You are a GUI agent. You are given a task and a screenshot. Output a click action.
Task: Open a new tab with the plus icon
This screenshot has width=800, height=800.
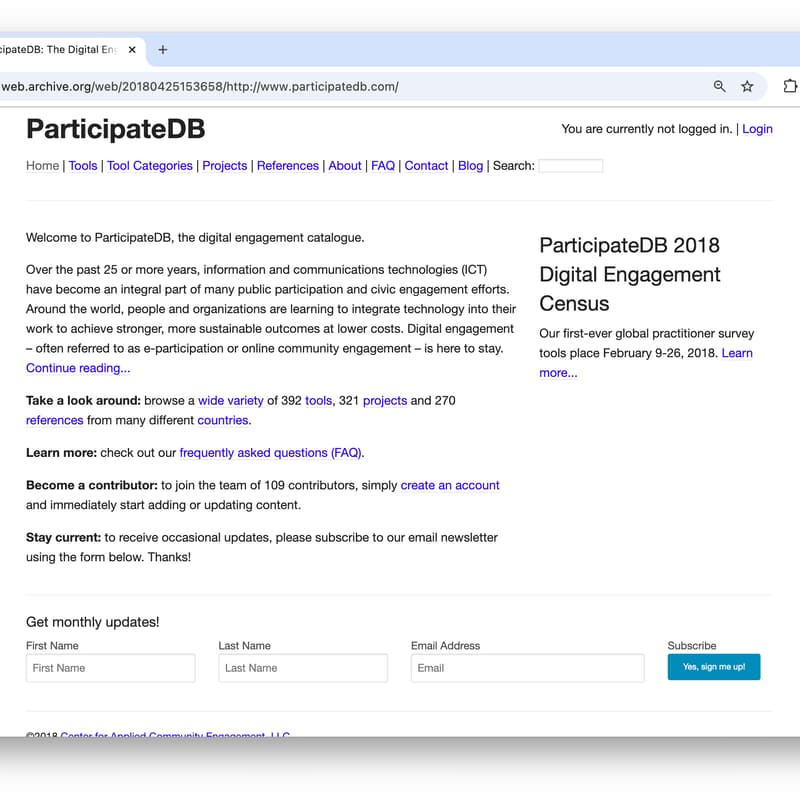(x=163, y=48)
